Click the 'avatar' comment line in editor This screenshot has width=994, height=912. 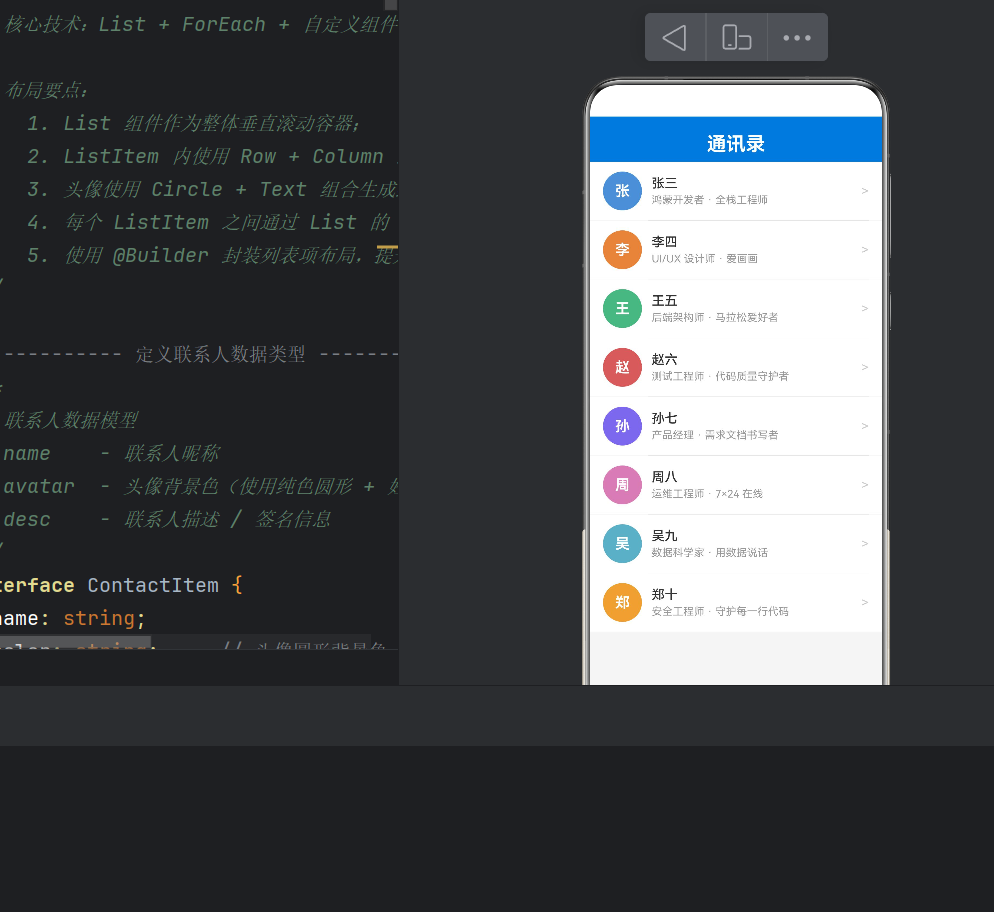click(200, 486)
